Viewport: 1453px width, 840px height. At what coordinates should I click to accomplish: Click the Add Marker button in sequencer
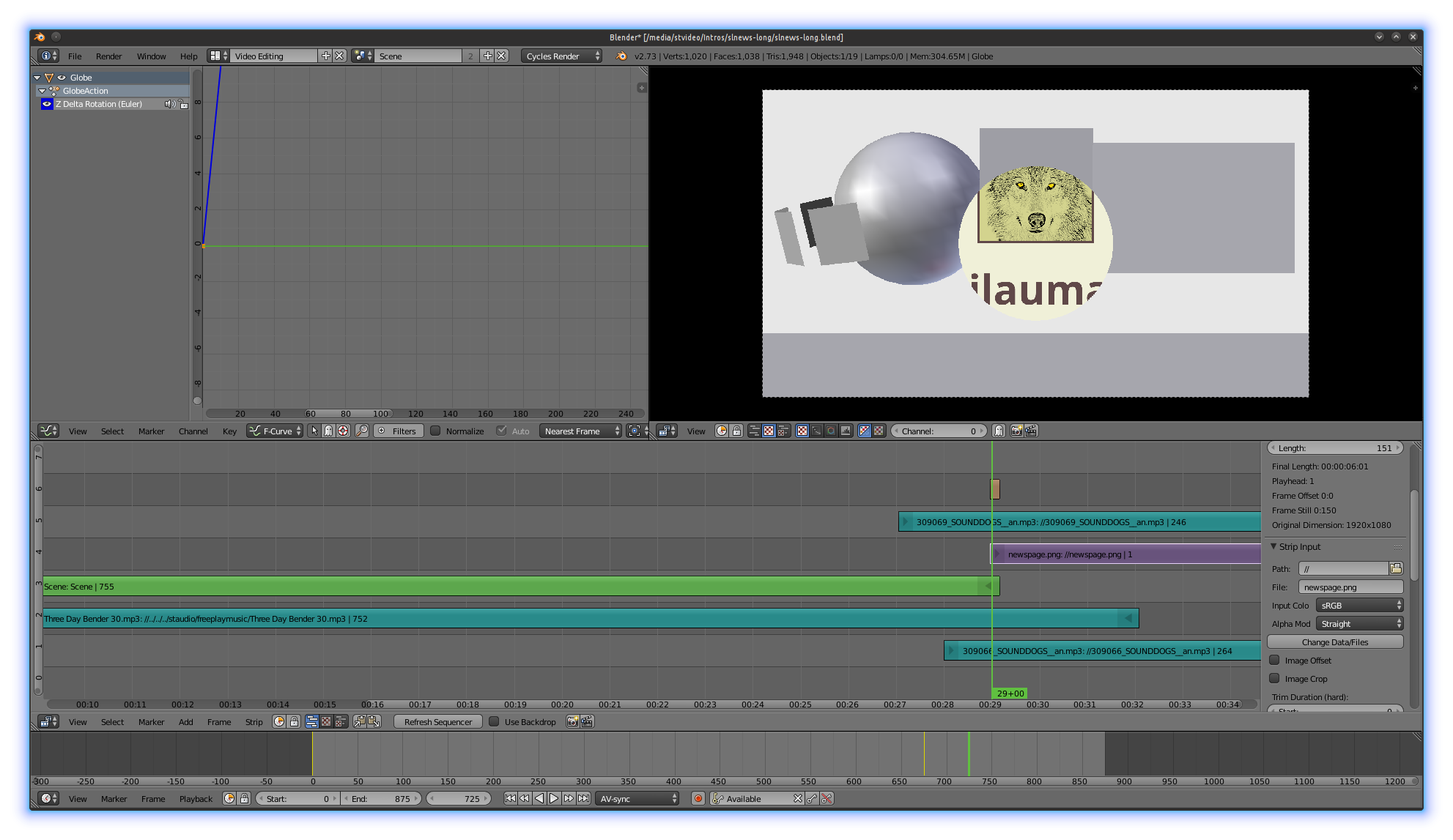point(150,721)
